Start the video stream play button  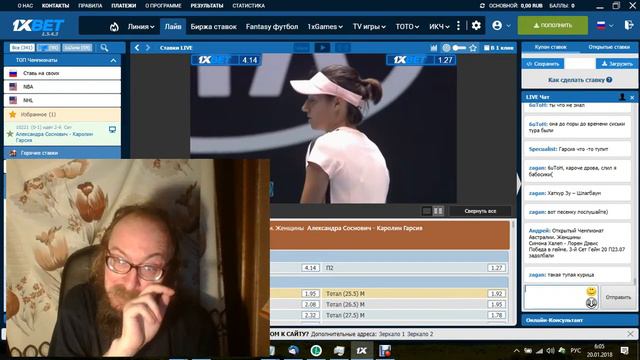[x=322, y=48]
